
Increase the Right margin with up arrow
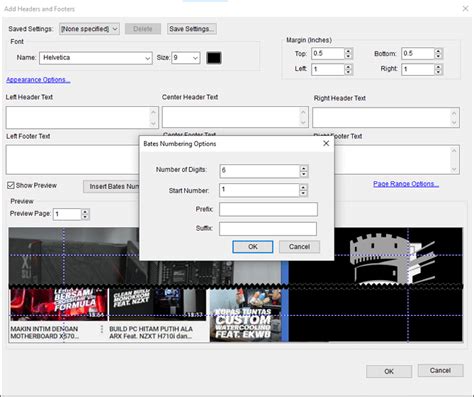[438, 67]
